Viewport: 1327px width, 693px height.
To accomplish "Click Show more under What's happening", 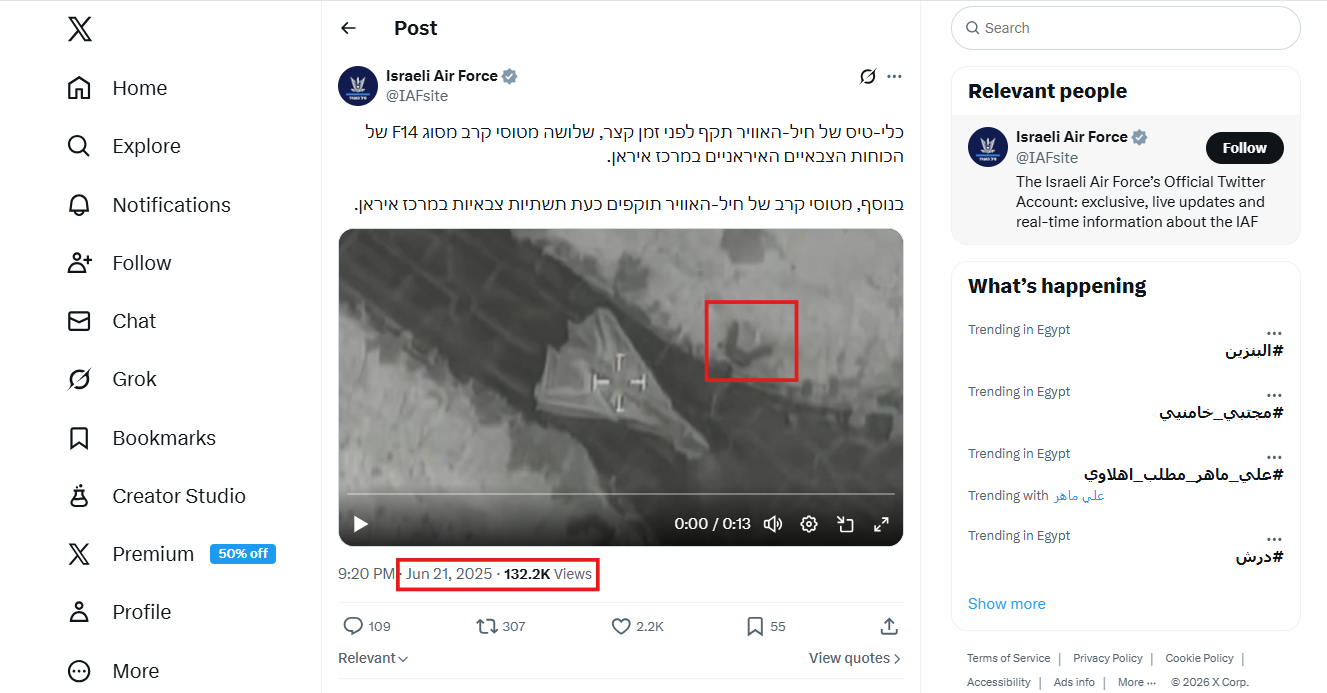I will [1006, 604].
